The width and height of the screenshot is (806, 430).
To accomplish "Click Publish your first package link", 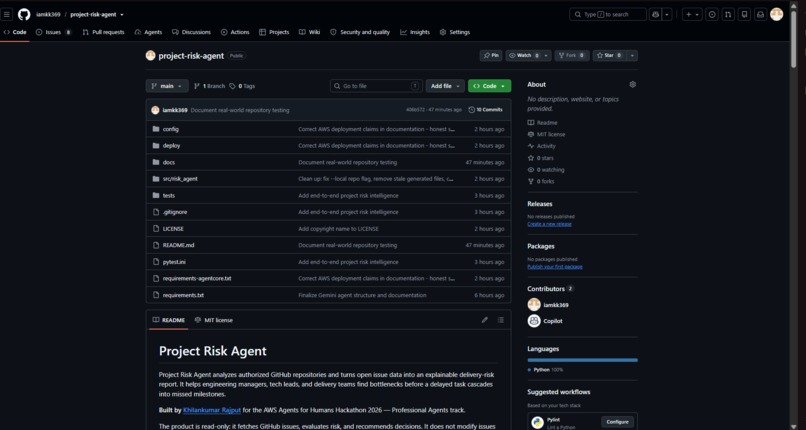I will [555, 267].
